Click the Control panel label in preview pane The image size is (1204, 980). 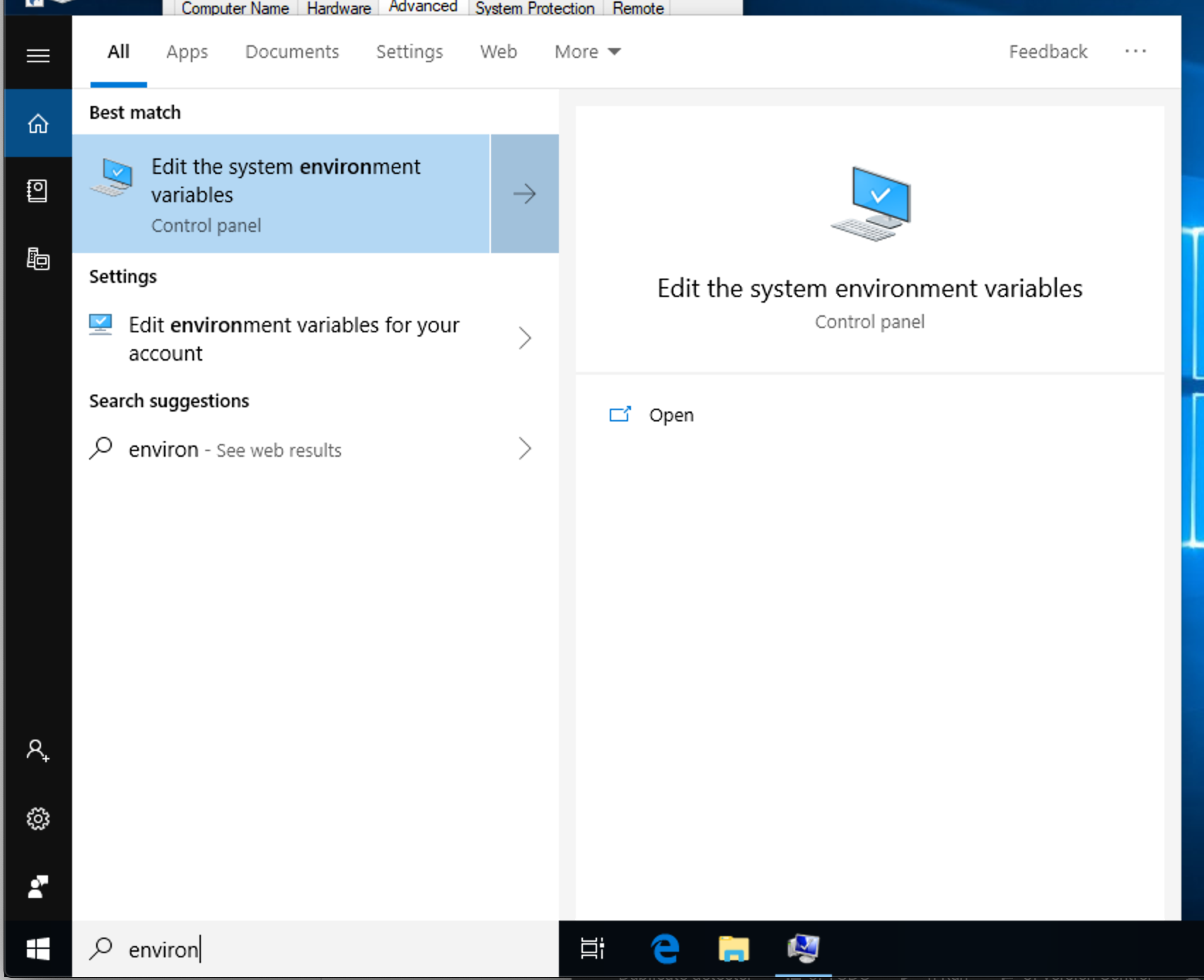pyautogui.click(x=869, y=322)
